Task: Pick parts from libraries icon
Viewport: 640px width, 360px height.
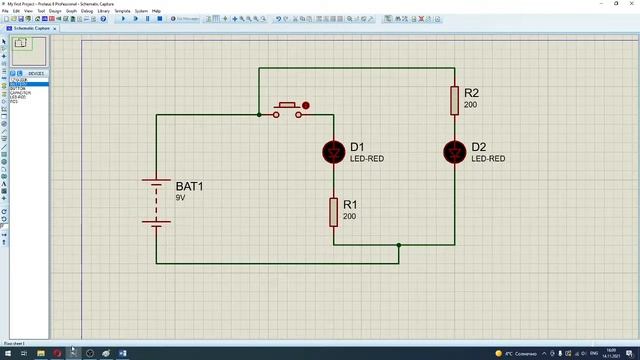Action: pyautogui.click(x=349, y=19)
